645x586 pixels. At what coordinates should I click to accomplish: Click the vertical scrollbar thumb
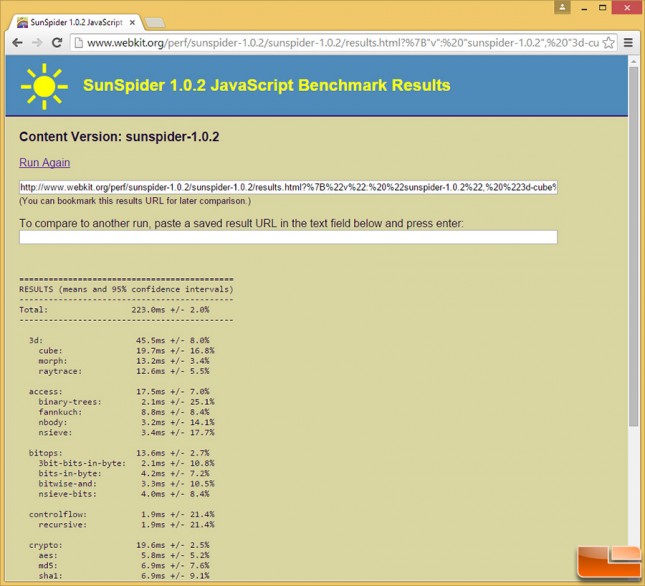(633, 246)
